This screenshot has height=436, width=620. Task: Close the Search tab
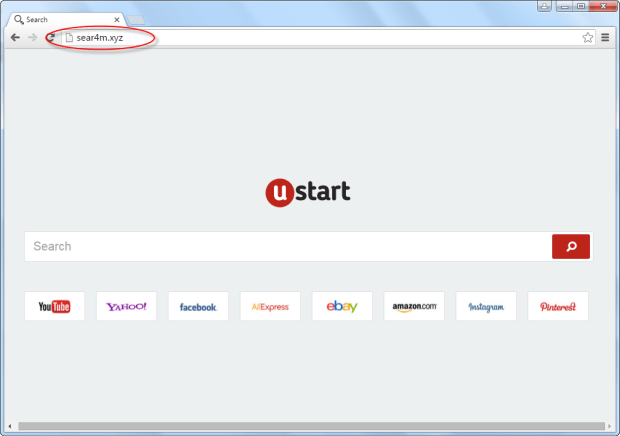(x=117, y=19)
